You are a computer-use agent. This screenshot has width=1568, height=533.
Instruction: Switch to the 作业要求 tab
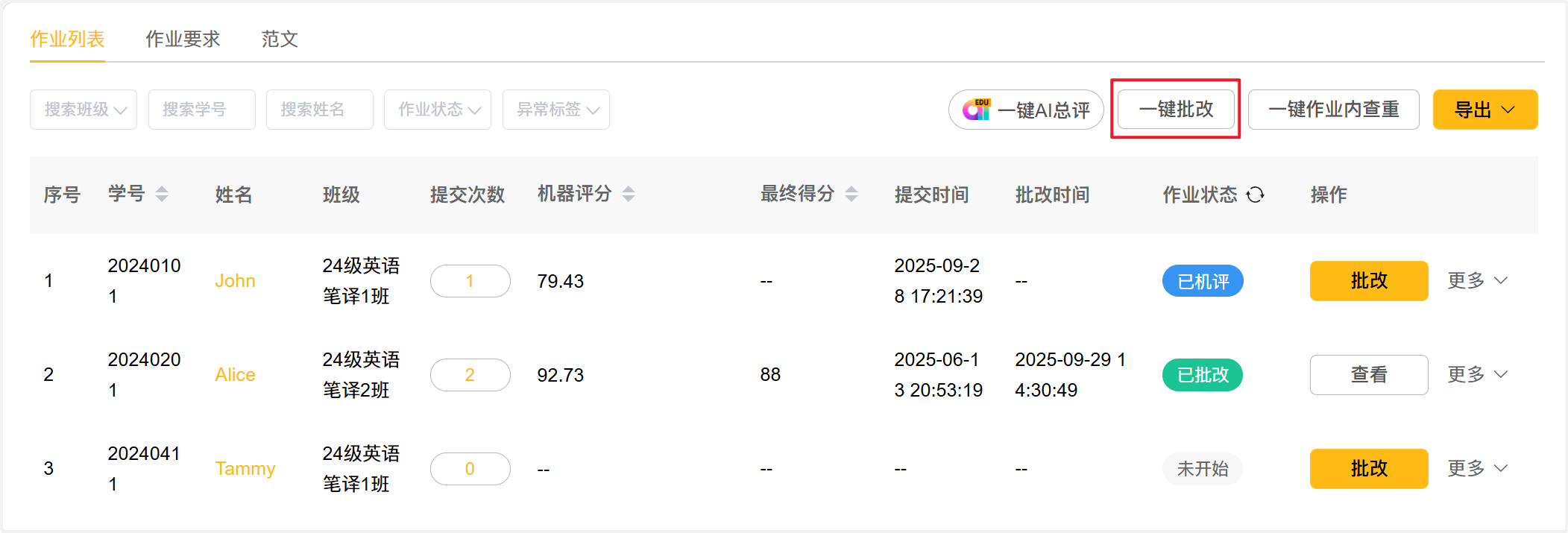183,39
